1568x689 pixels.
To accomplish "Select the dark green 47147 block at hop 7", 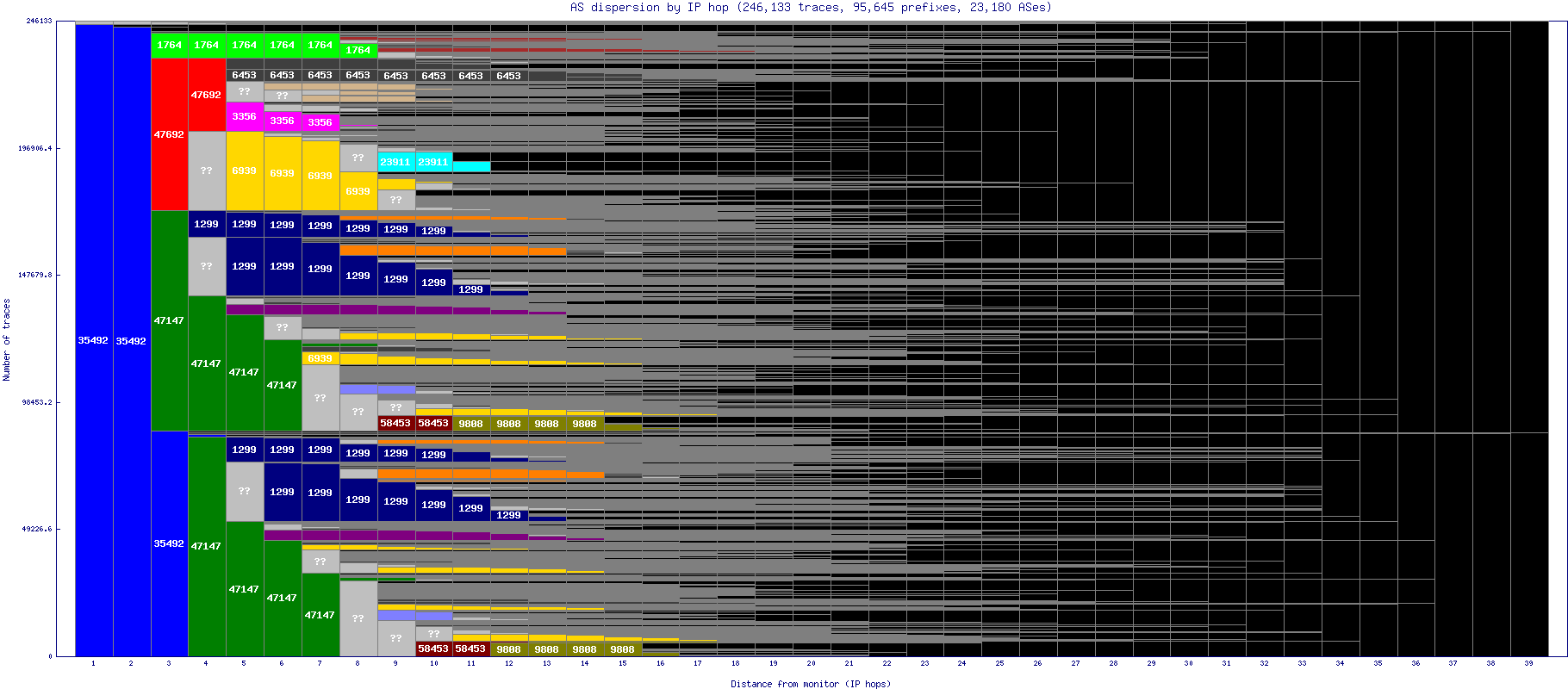I will pos(320,615).
